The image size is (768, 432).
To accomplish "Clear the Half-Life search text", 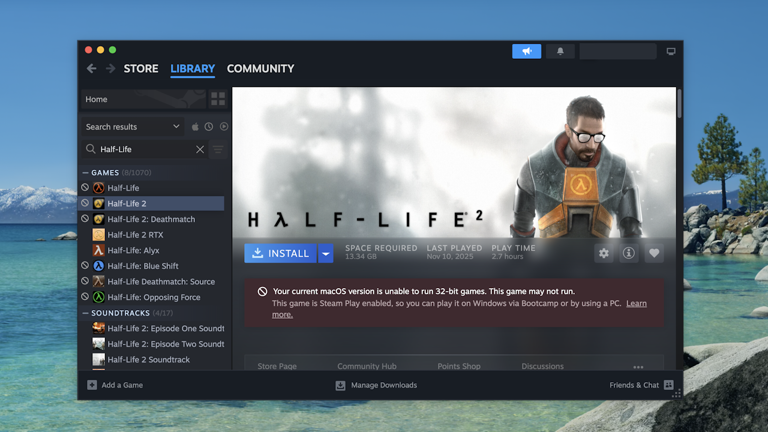I will pyautogui.click(x=200, y=150).
